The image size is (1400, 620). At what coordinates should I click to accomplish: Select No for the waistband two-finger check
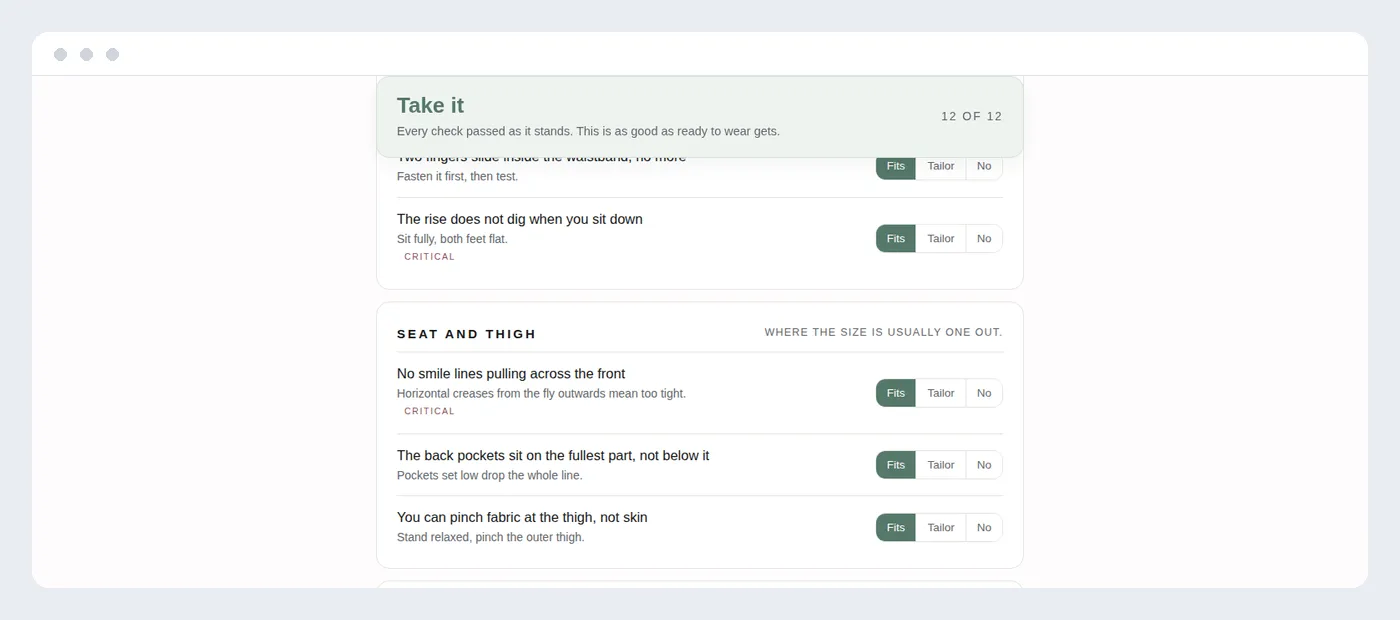tap(984, 168)
